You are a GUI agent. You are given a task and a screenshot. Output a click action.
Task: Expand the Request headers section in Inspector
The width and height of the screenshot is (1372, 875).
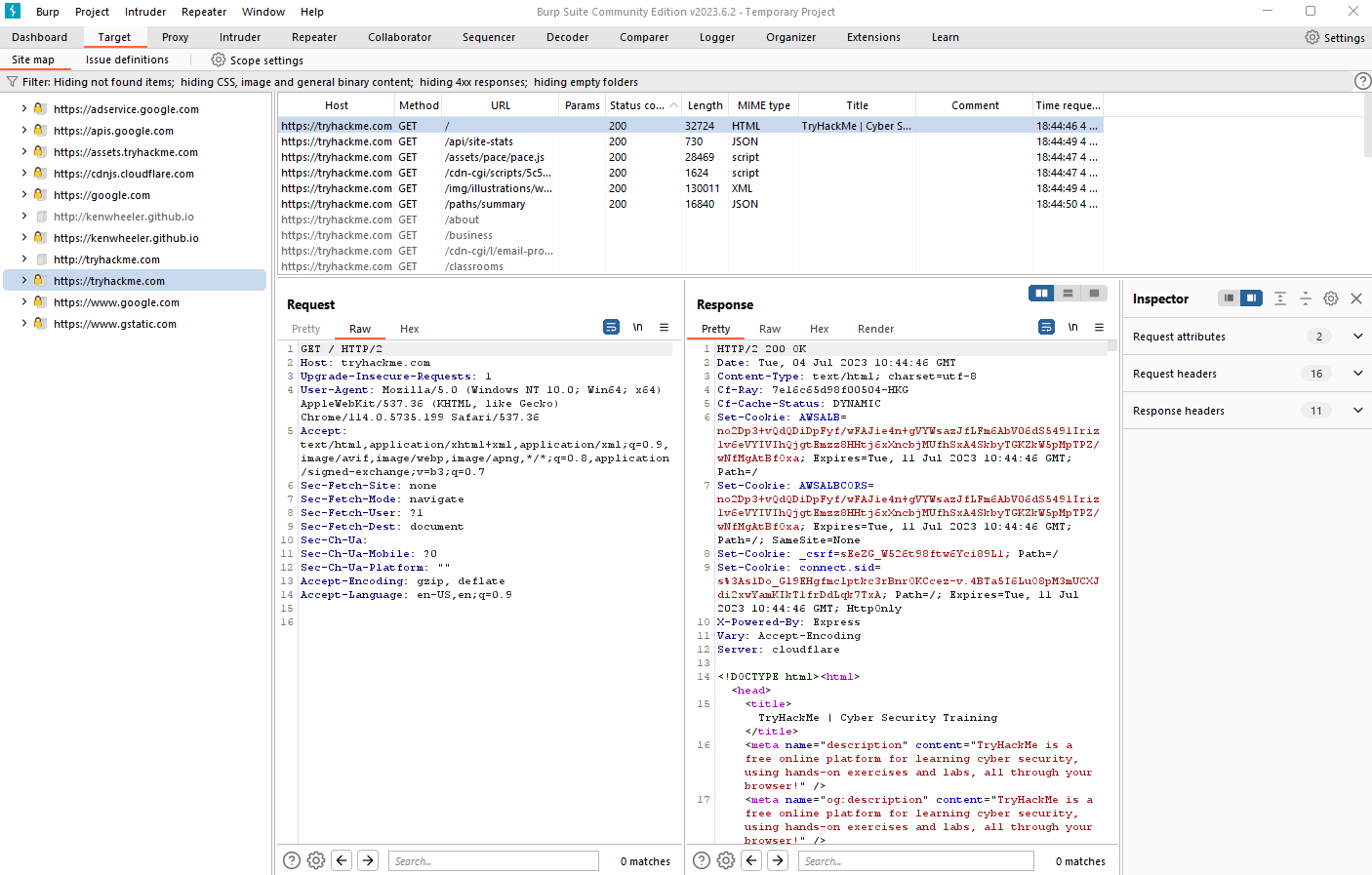point(1357,373)
